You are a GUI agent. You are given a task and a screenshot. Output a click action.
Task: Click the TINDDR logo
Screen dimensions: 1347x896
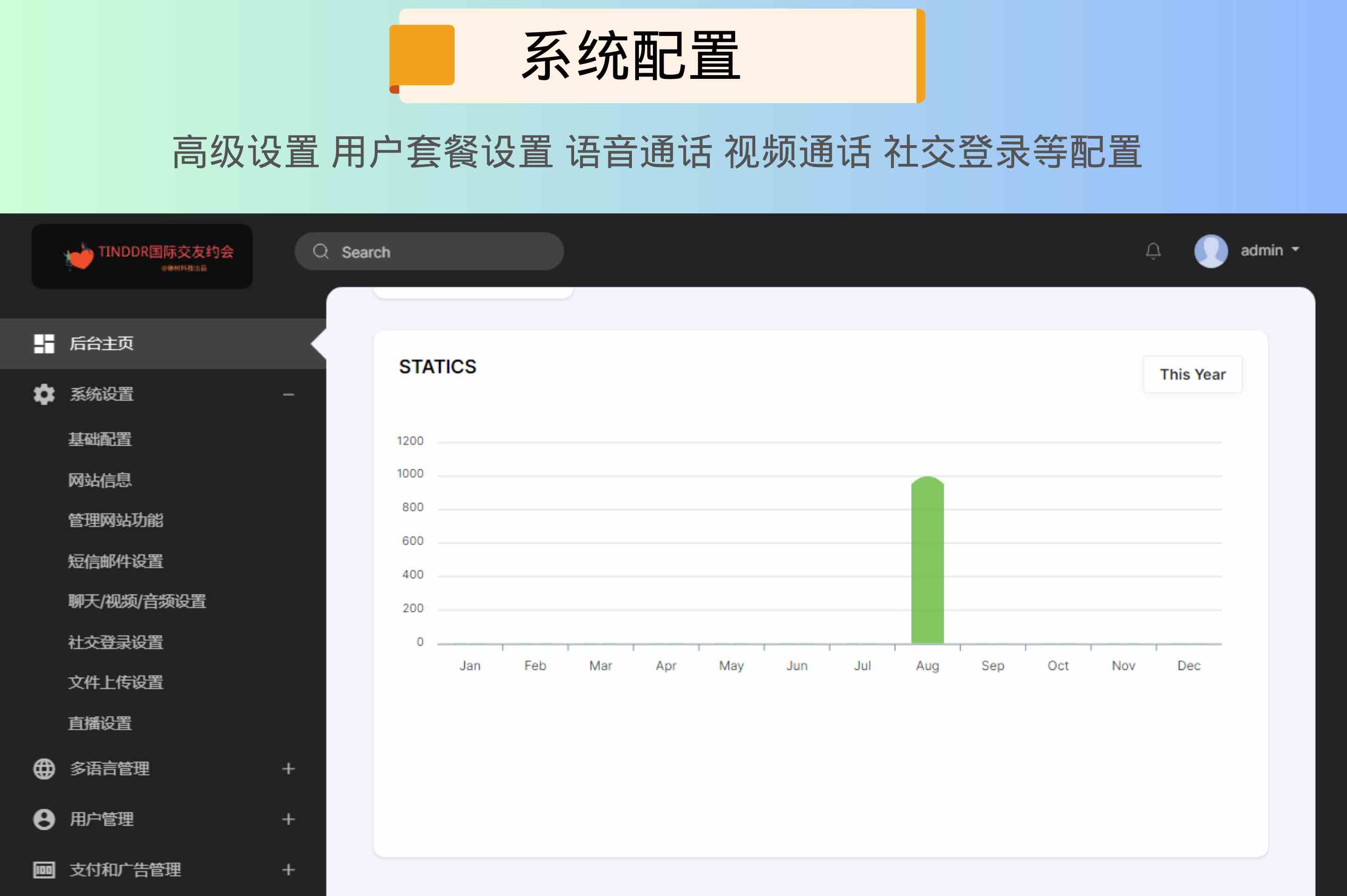[142, 257]
